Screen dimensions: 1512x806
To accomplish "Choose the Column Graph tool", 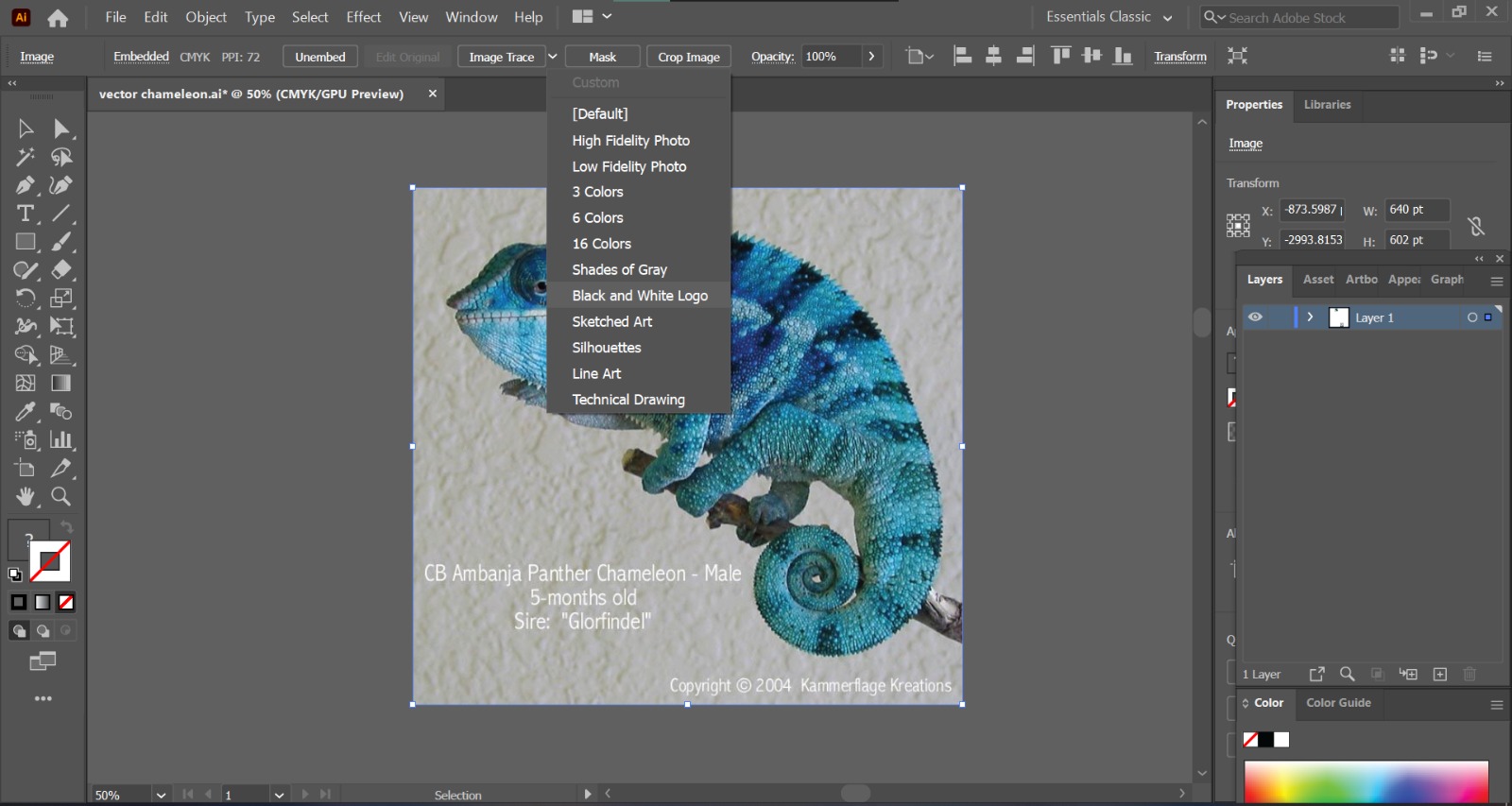I will (61, 440).
